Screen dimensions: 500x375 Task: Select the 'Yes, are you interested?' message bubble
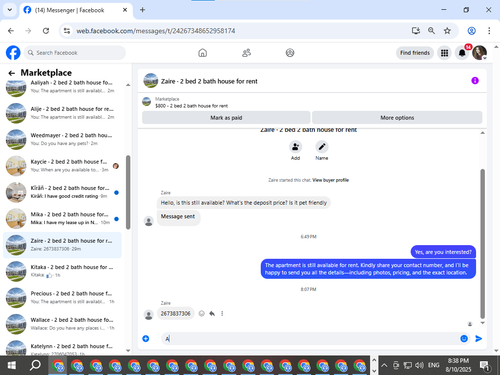pos(443,252)
